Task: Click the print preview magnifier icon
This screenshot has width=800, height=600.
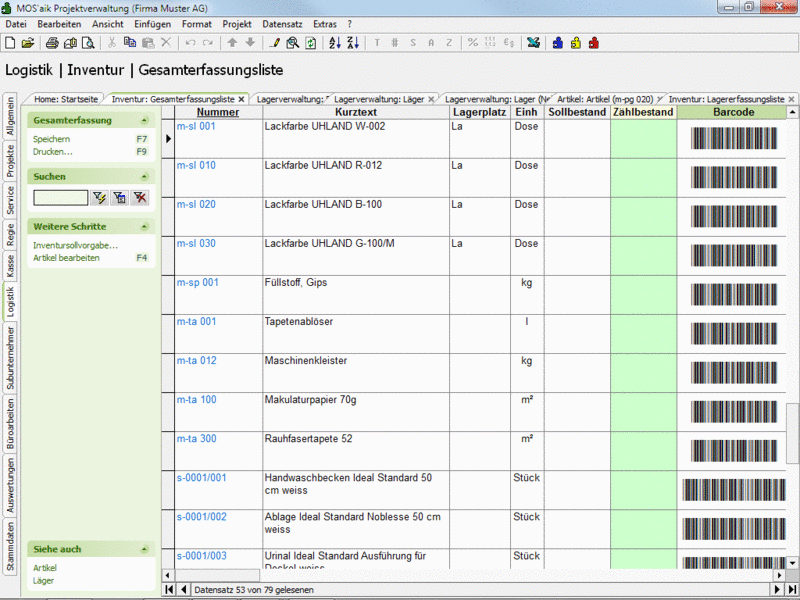Action: [x=88, y=43]
